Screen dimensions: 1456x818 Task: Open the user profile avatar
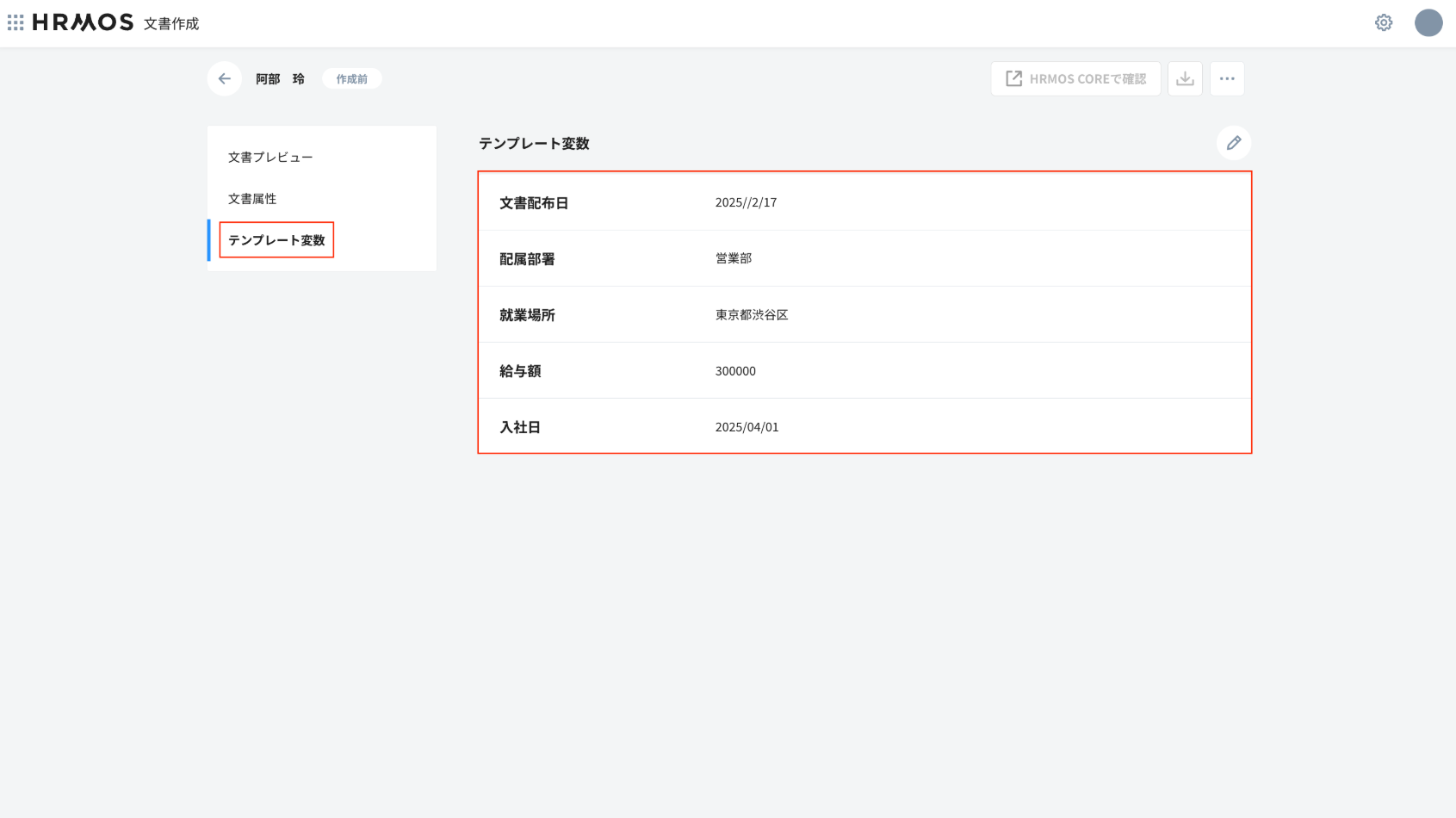pyautogui.click(x=1428, y=22)
